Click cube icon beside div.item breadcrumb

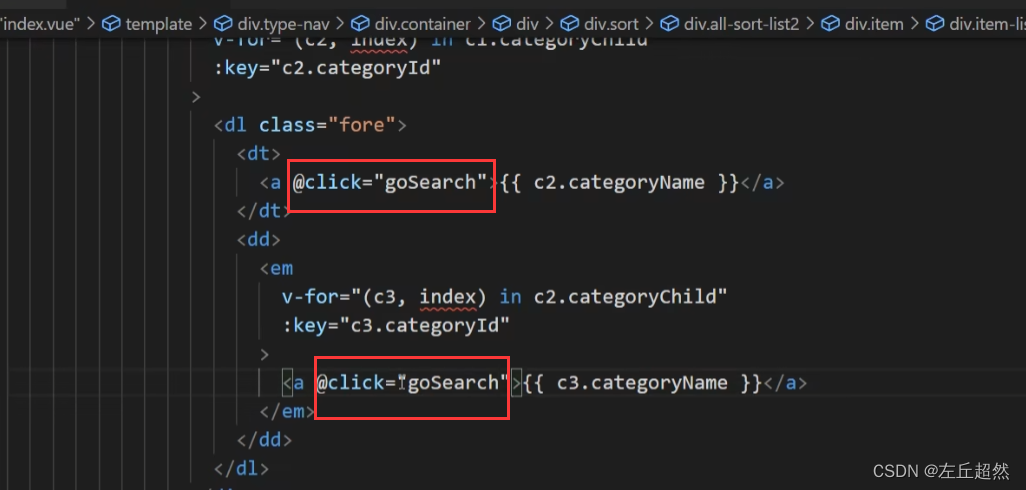830,25
